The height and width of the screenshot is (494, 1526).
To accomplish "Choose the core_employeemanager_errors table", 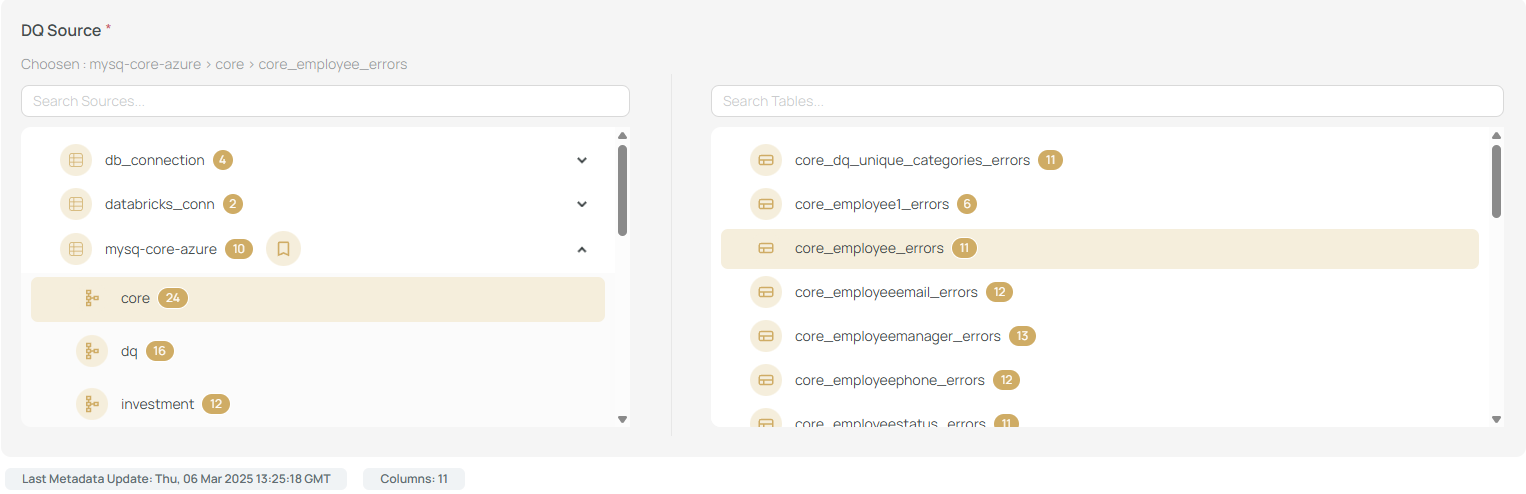I will point(897,336).
